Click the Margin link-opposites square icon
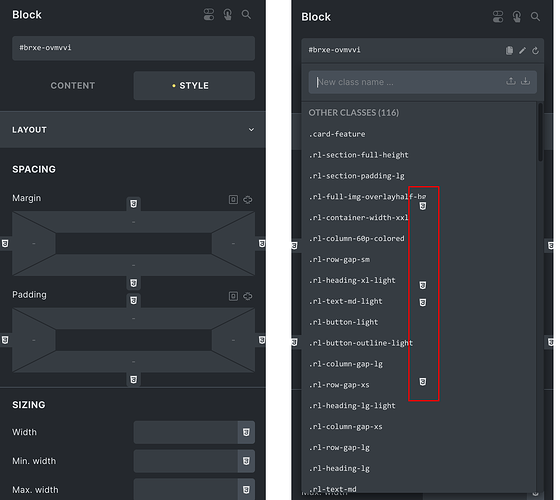The width and height of the screenshot is (560, 500). click(x=233, y=199)
